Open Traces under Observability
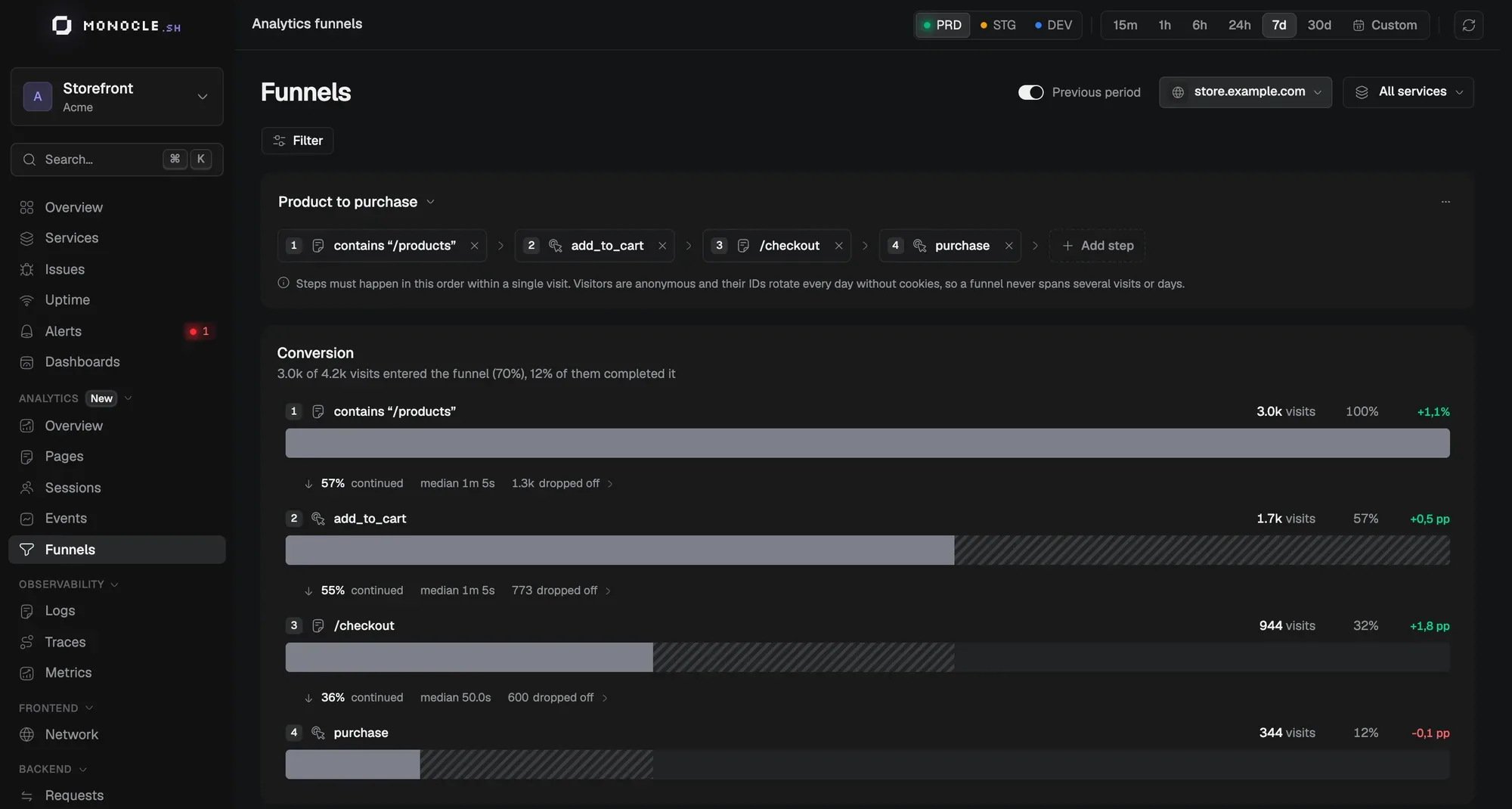The image size is (1512, 809). coord(117,642)
